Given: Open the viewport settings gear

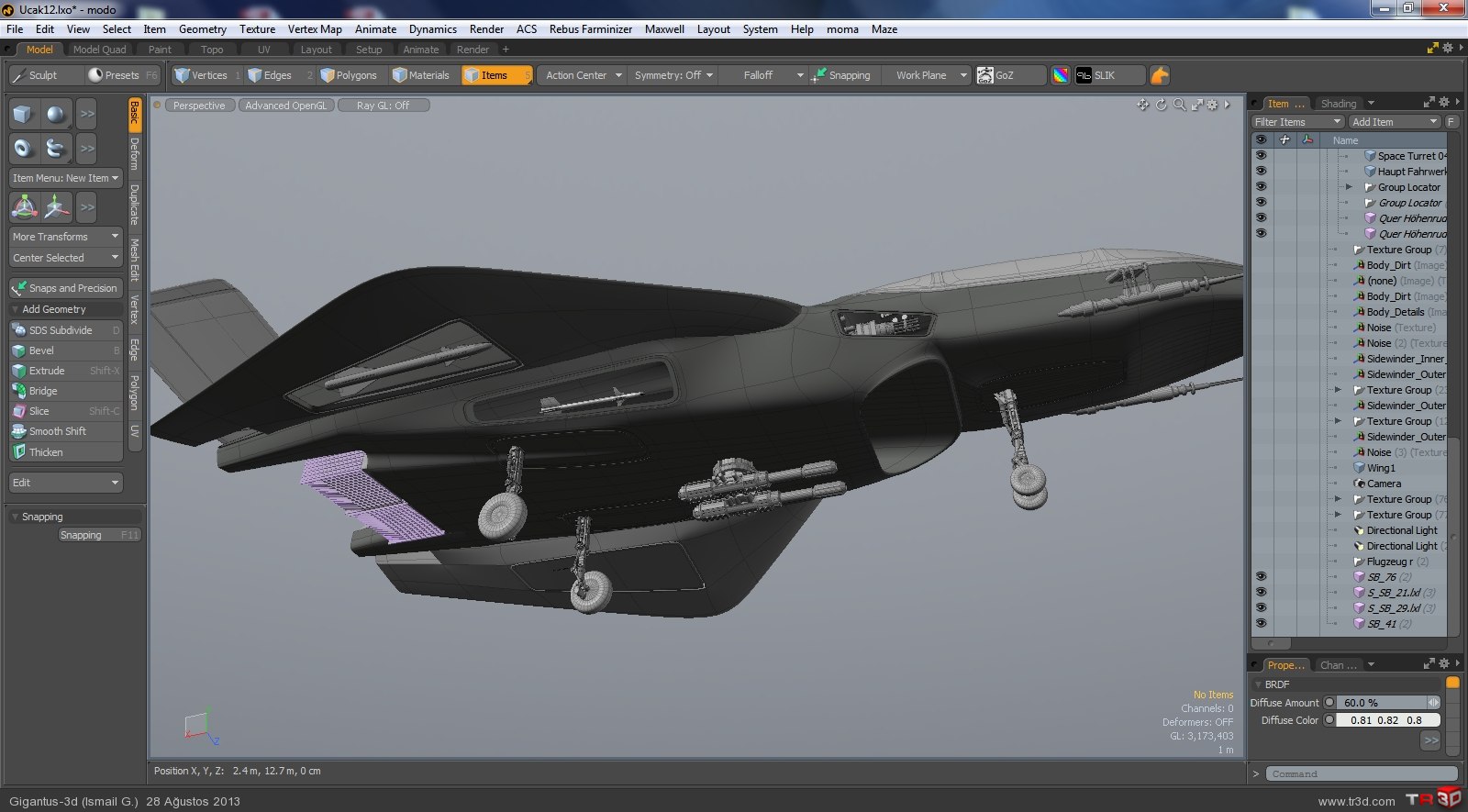Looking at the screenshot, I should pos(1212,105).
